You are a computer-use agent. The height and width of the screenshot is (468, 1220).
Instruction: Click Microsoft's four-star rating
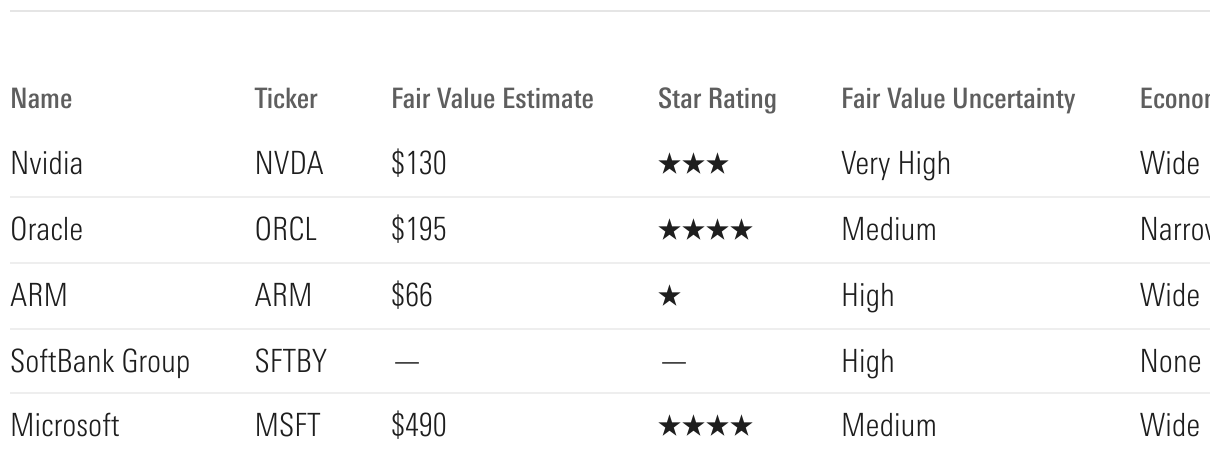pyautogui.click(x=705, y=427)
